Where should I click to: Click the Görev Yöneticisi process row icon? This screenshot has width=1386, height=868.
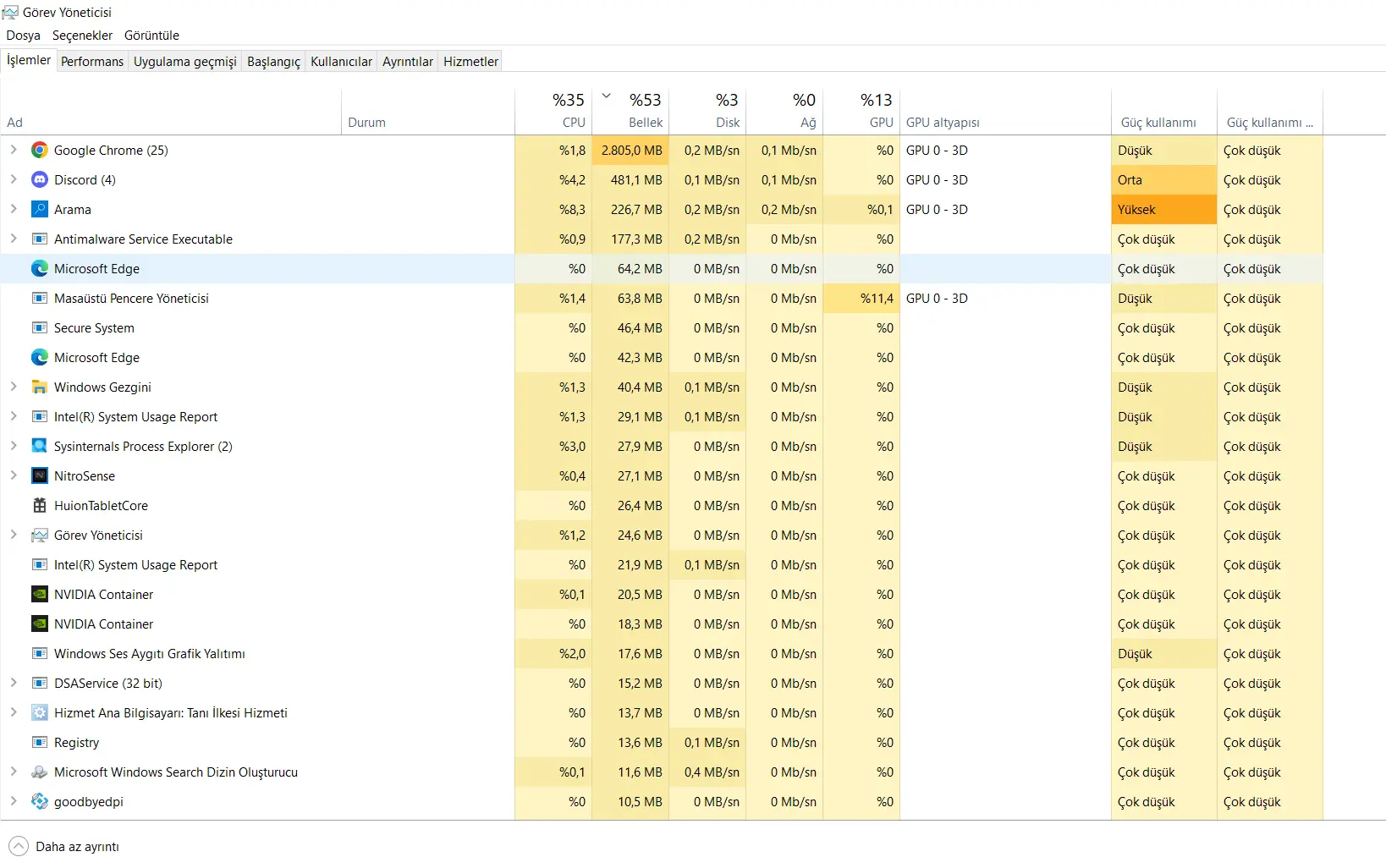39,536
